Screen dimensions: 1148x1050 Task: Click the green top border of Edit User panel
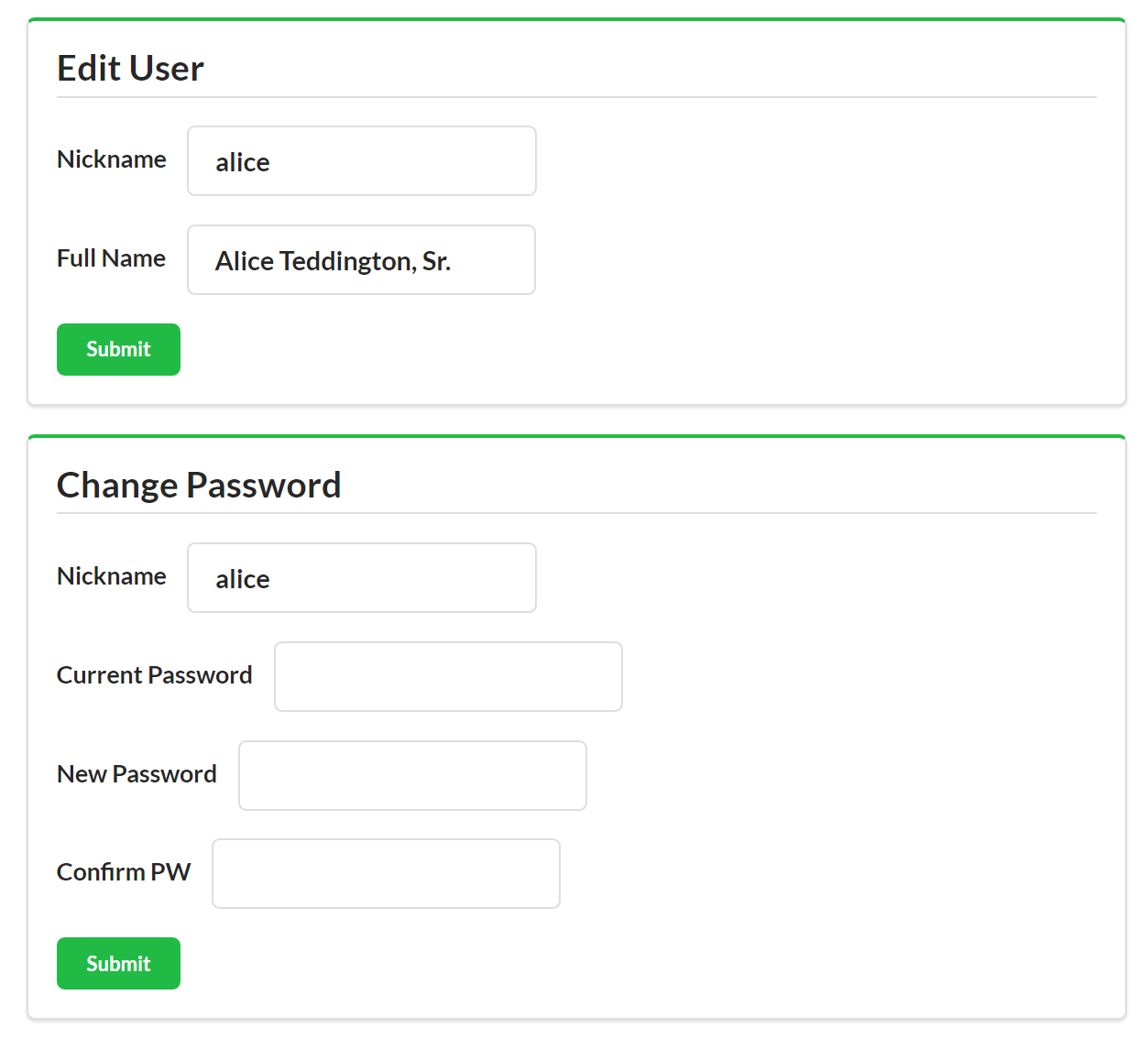[x=576, y=19]
